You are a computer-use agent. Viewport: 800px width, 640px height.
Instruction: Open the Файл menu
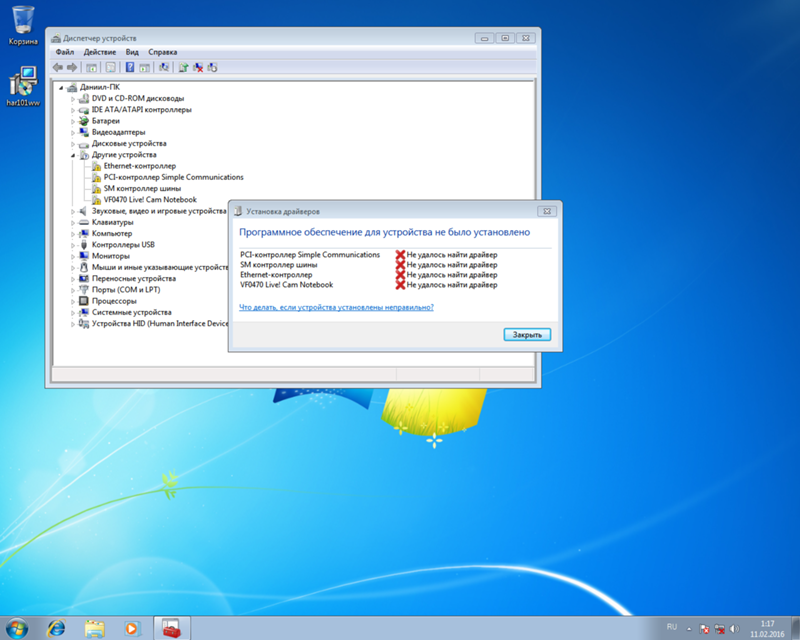click(x=65, y=52)
